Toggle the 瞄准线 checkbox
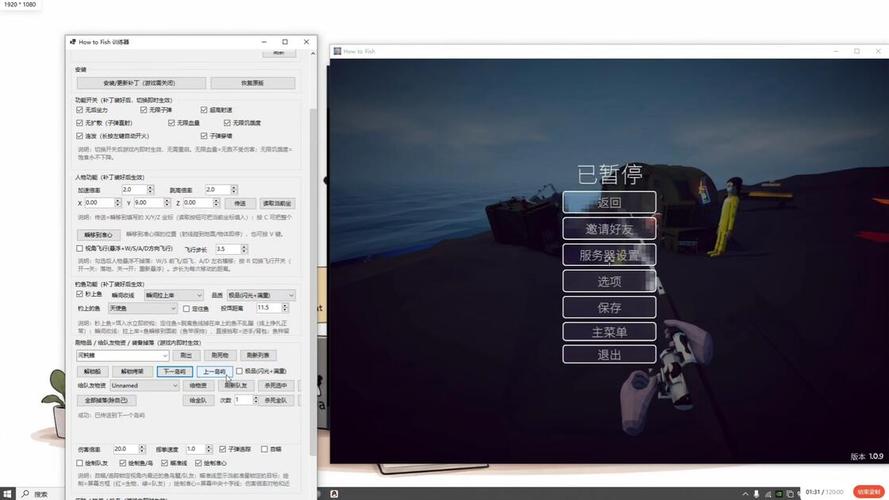The image size is (889, 500). tap(164, 463)
